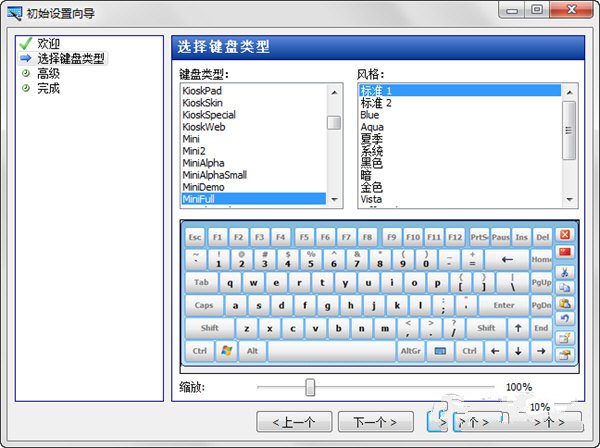Viewport: 600px width, 448px height.
Task: Open the 欢迎 wizard step
Action: 48,44
